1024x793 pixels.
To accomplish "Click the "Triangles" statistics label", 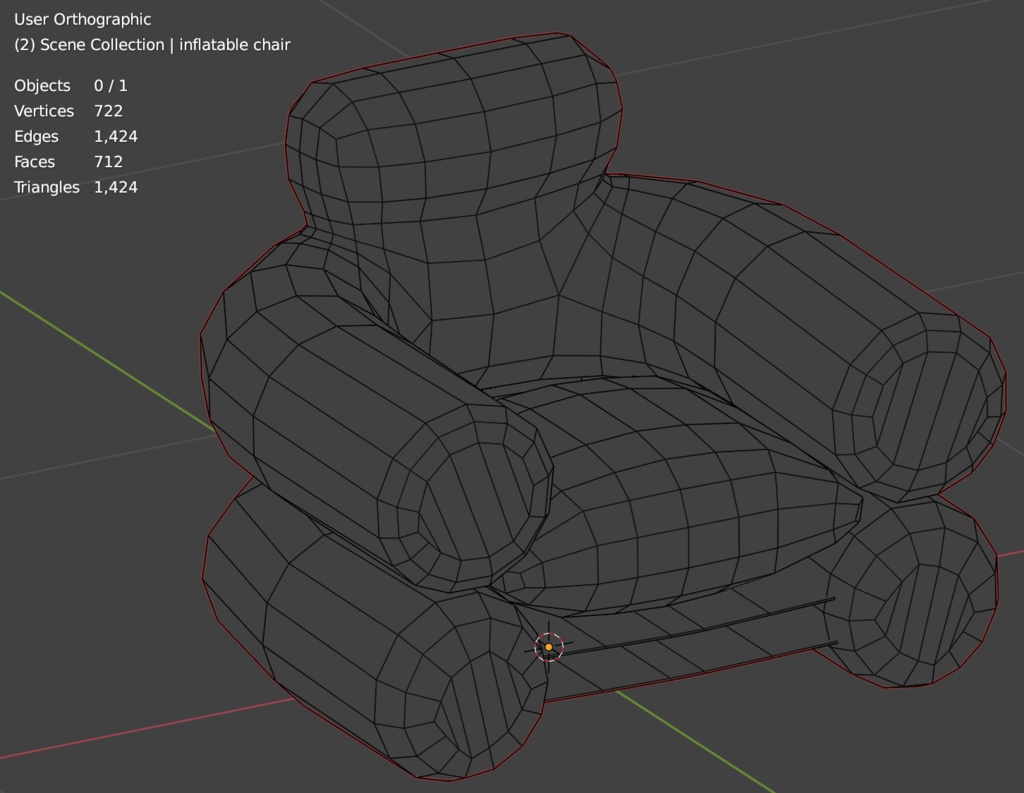I will (46, 187).
